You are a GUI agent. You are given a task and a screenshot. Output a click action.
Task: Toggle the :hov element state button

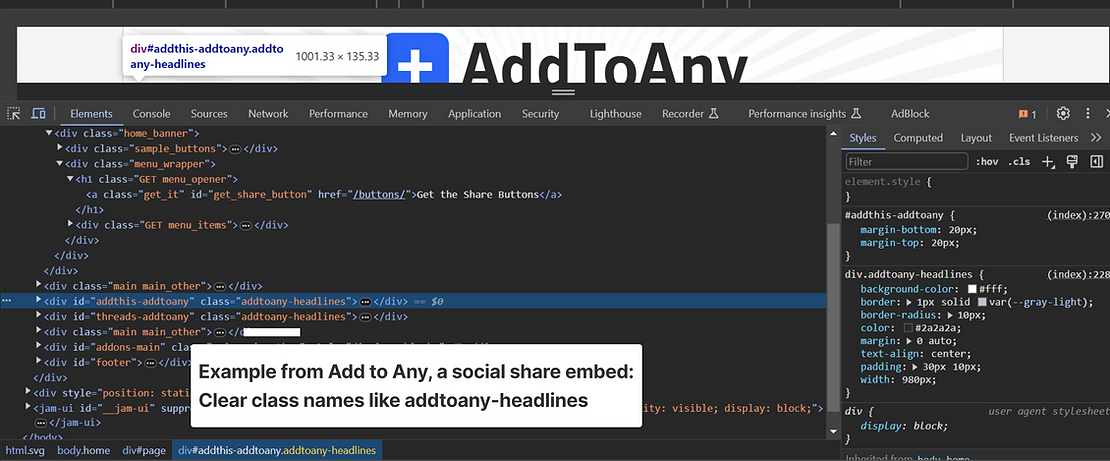coord(987,161)
